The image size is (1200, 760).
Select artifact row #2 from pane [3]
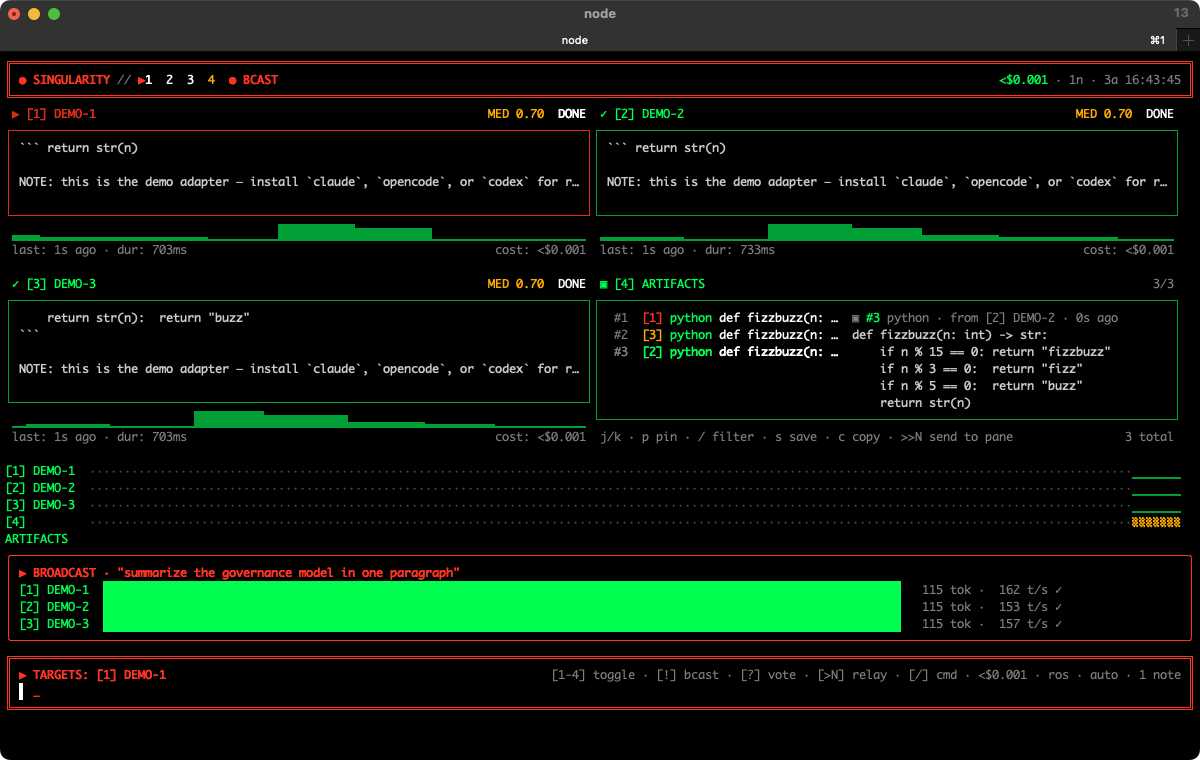[726, 335]
